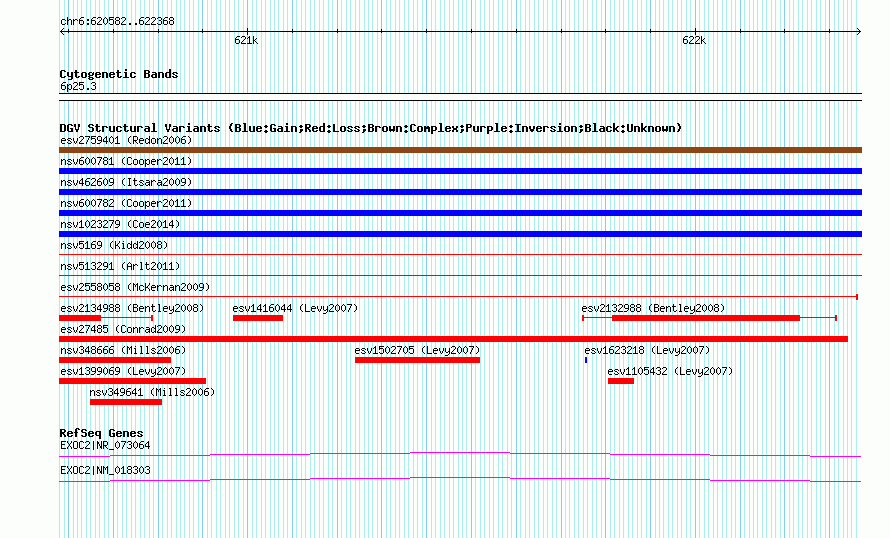This screenshot has width=890, height=538.
Task: Click nsv1023279 (Coe2014) variant label
Action: (x=120, y=224)
